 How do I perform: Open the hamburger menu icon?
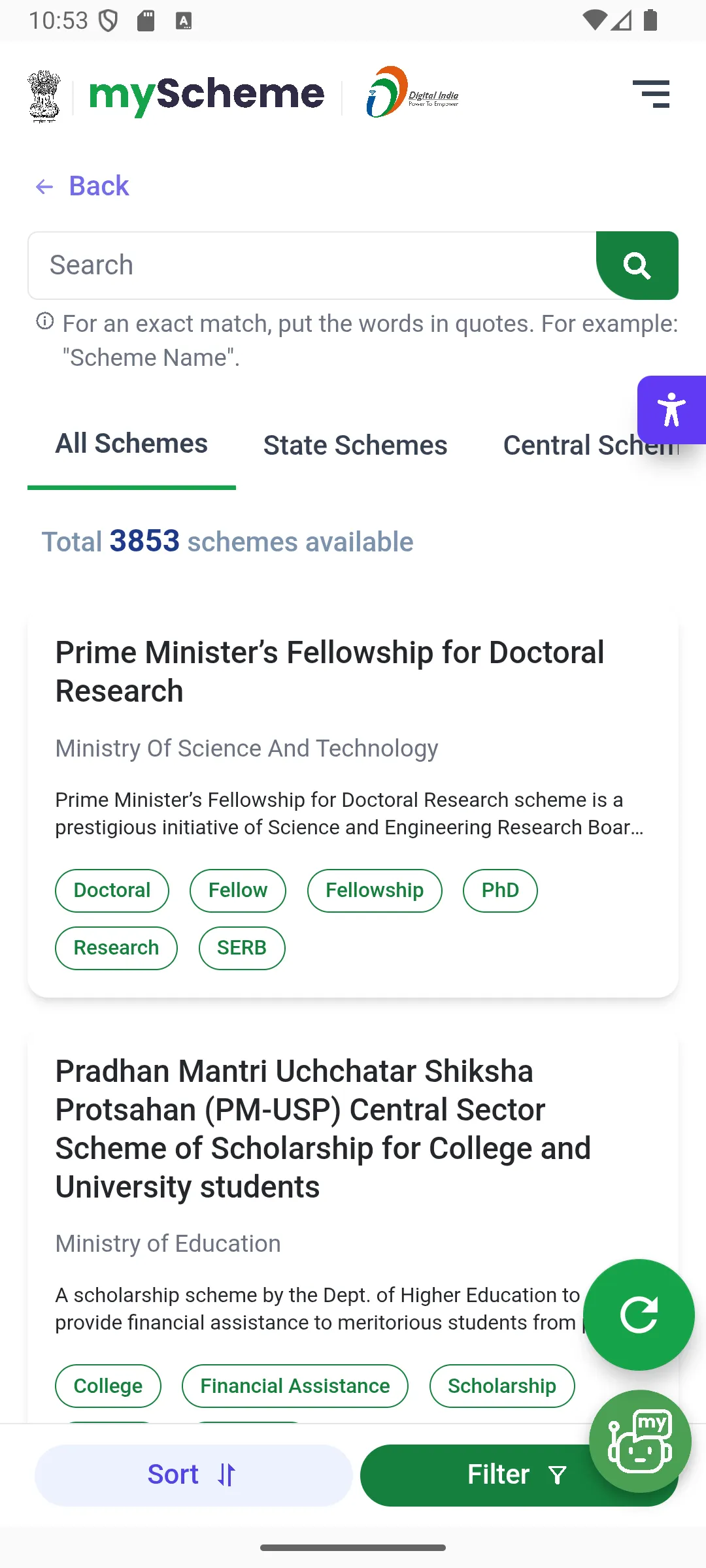[651, 94]
